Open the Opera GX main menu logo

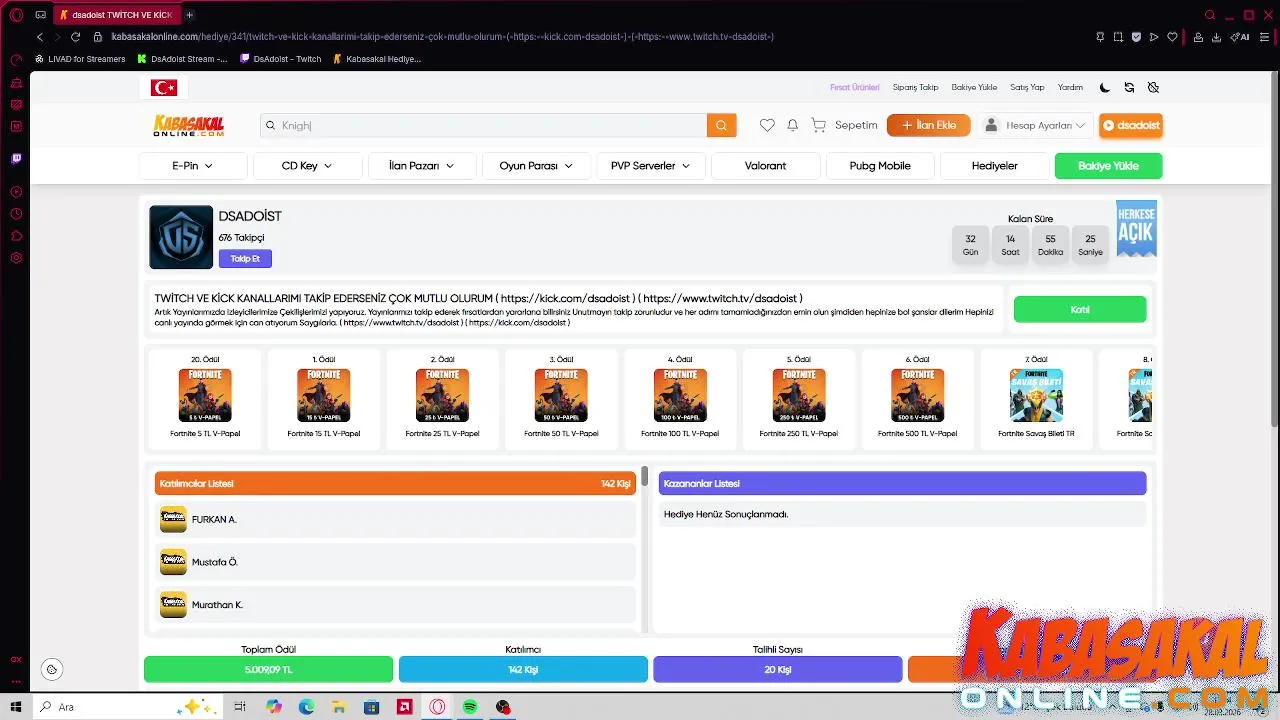click(x=16, y=15)
